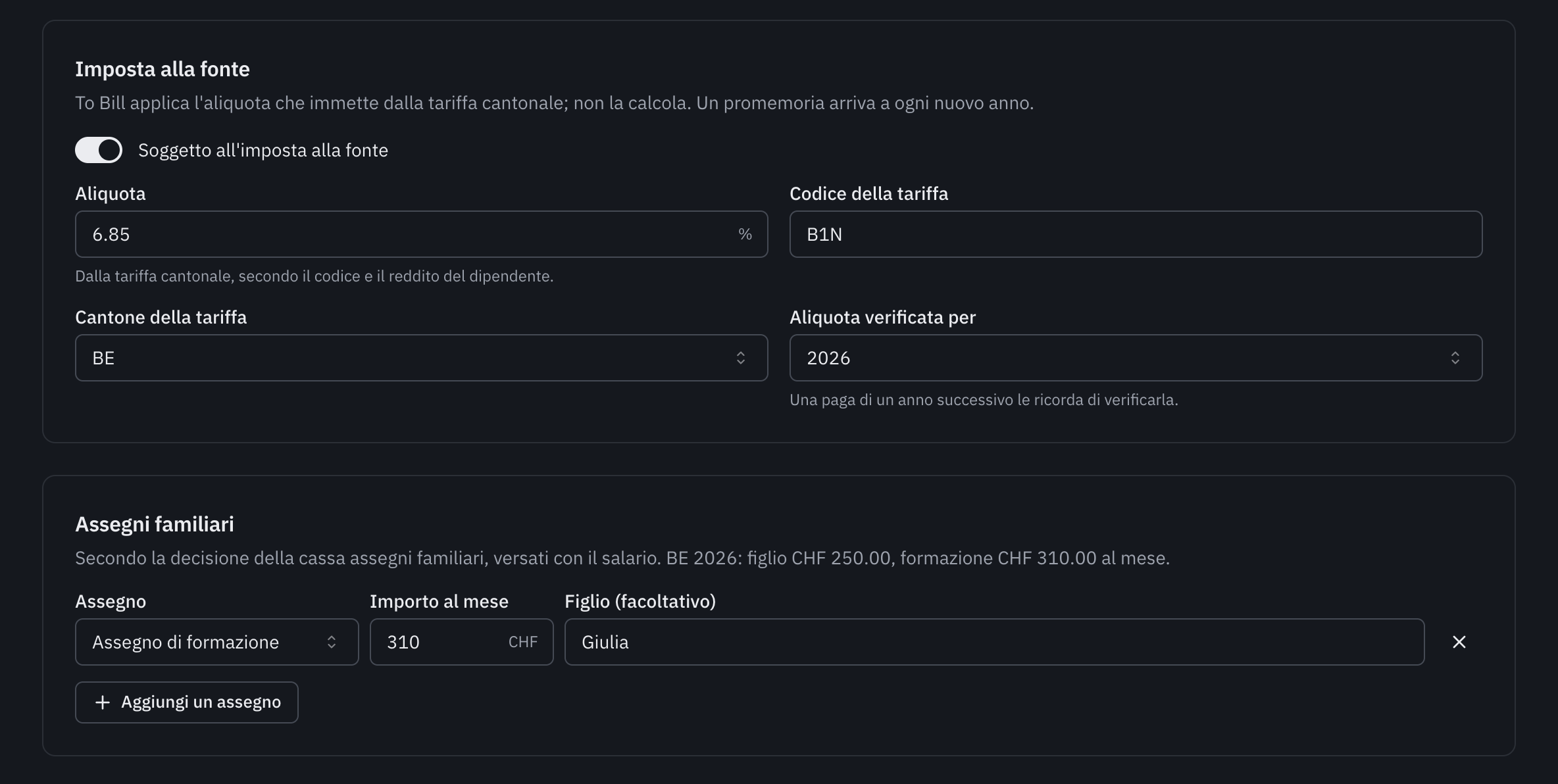Click the Aliquota field label
This screenshot has width=1558, height=784.
click(x=111, y=193)
